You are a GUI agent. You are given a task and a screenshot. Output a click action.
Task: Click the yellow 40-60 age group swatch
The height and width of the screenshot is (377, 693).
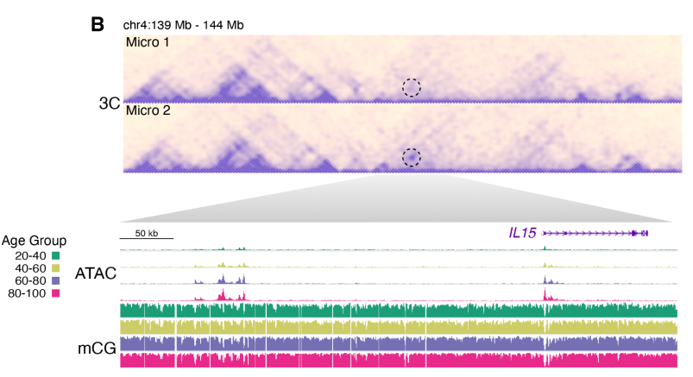click(56, 268)
